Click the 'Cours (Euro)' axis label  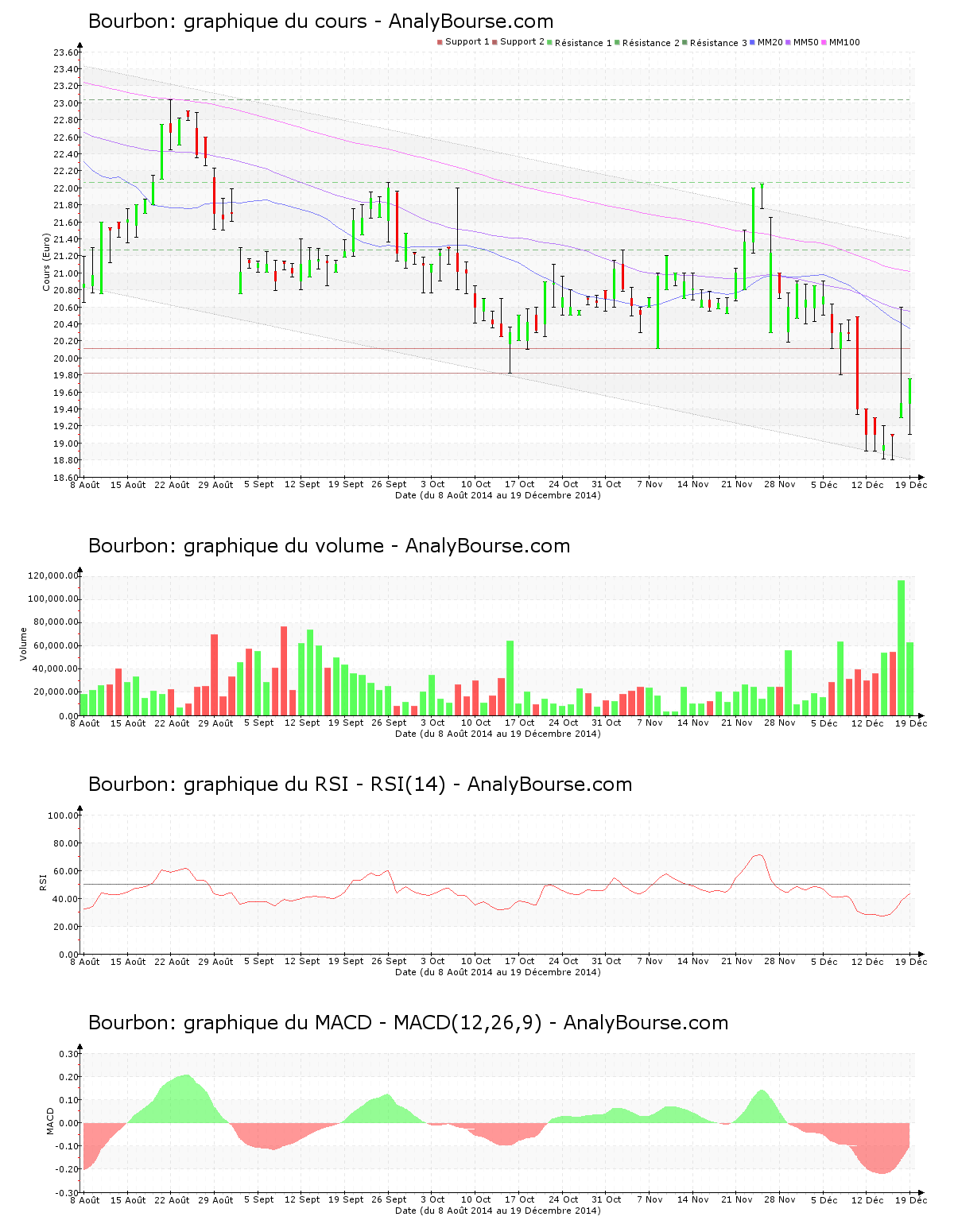point(46,262)
